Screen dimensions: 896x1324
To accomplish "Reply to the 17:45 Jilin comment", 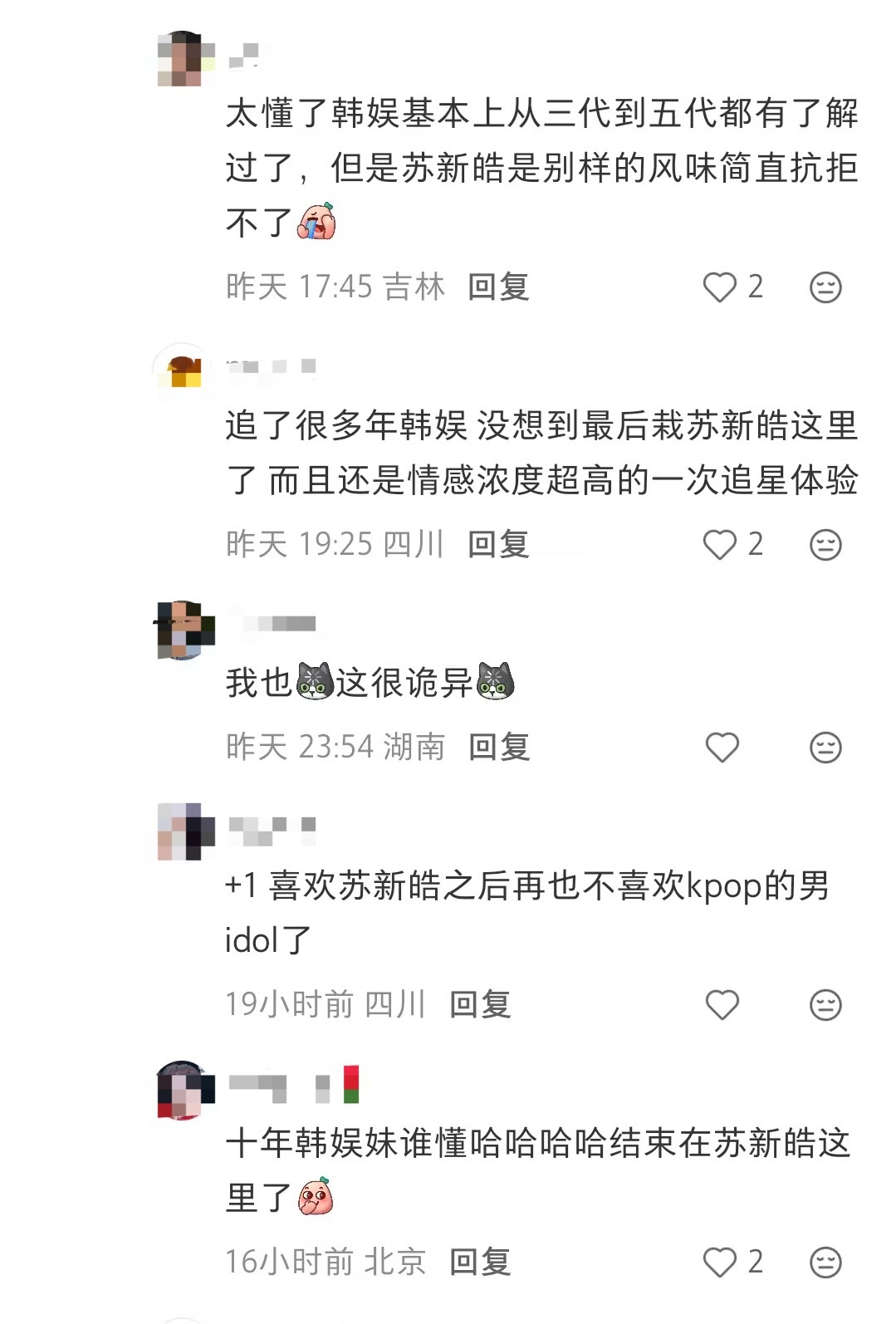I will click(x=498, y=287).
